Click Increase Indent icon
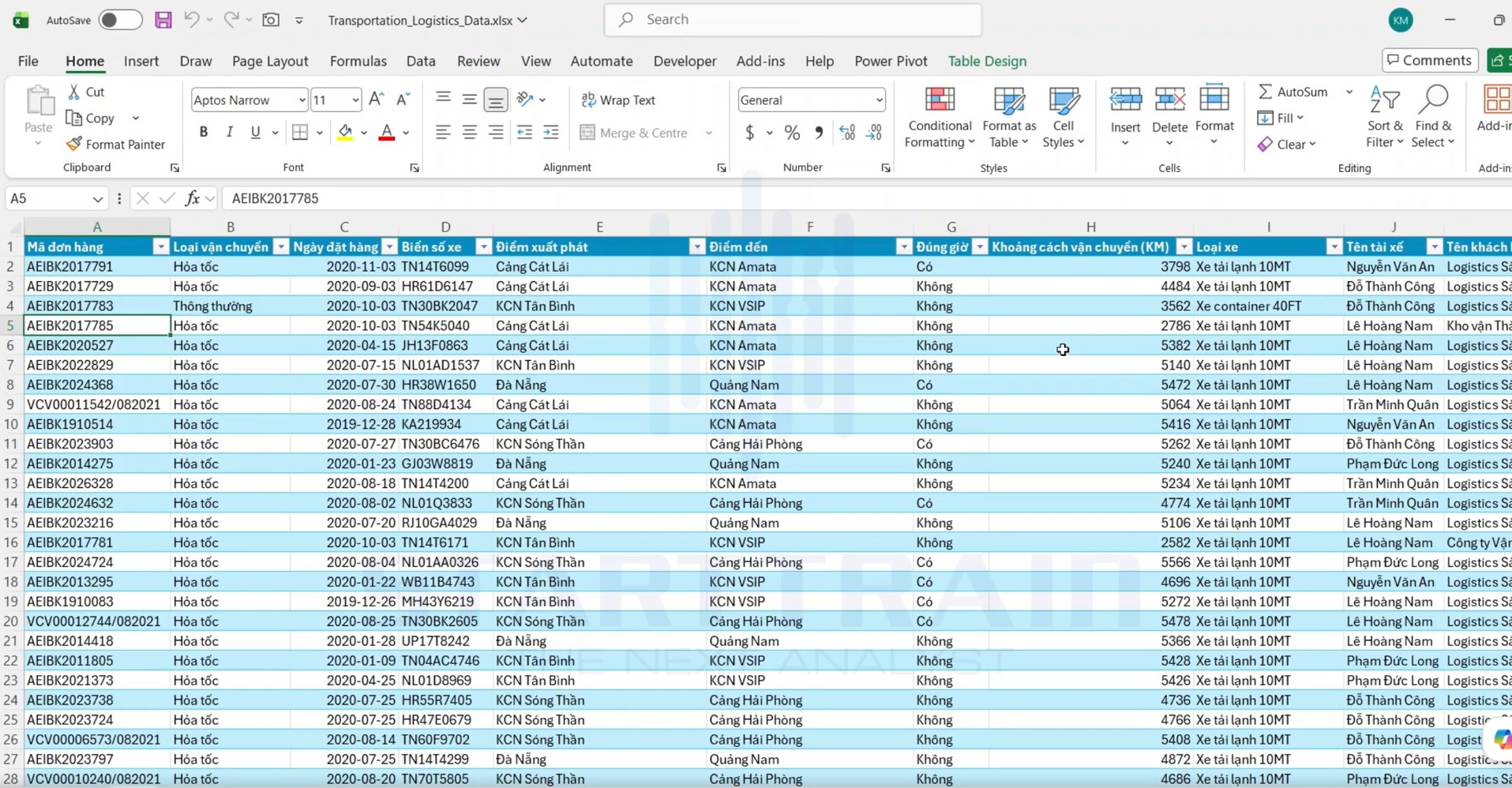 tap(551, 133)
